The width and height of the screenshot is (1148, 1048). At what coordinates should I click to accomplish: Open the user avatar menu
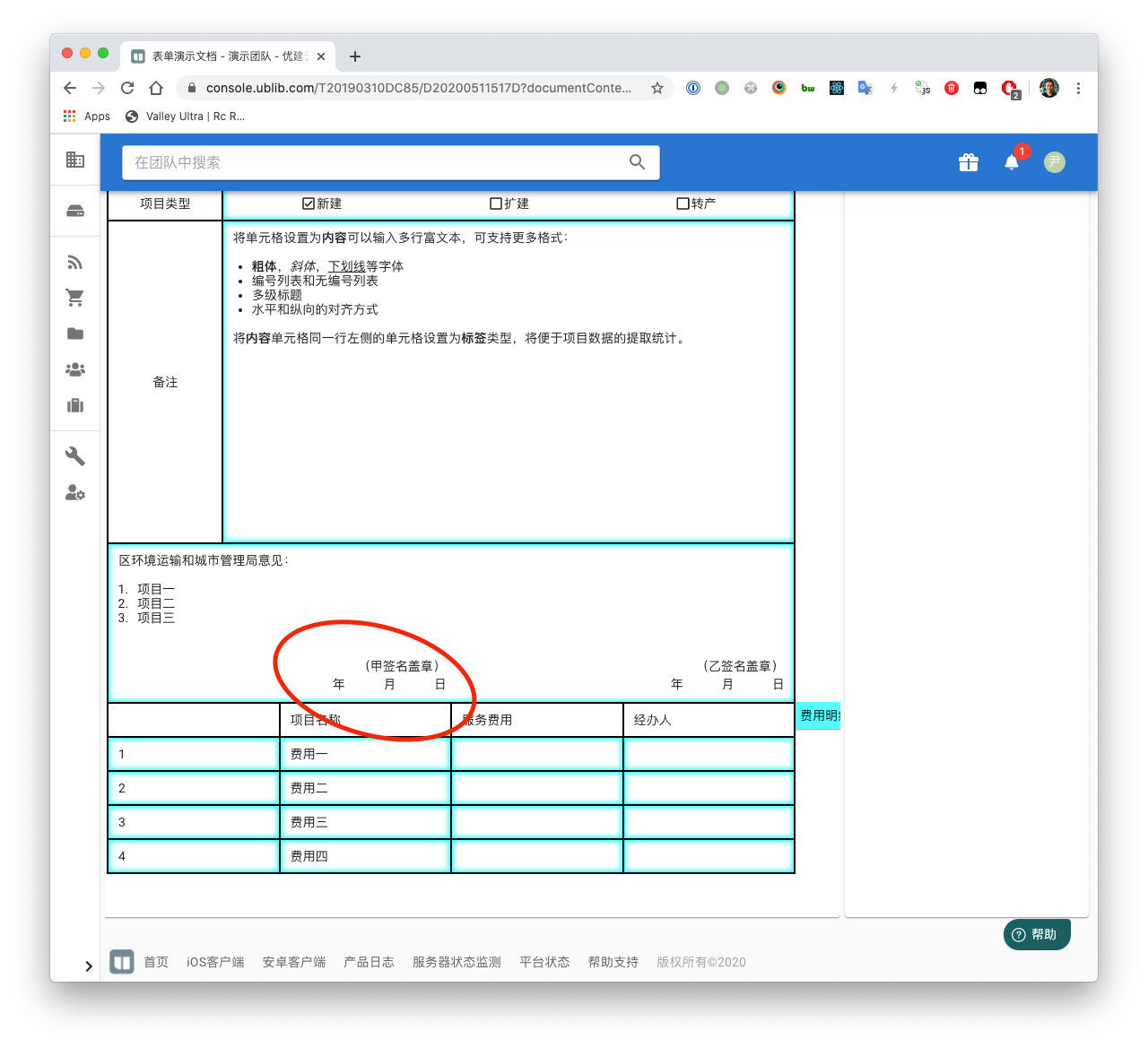tap(1055, 162)
